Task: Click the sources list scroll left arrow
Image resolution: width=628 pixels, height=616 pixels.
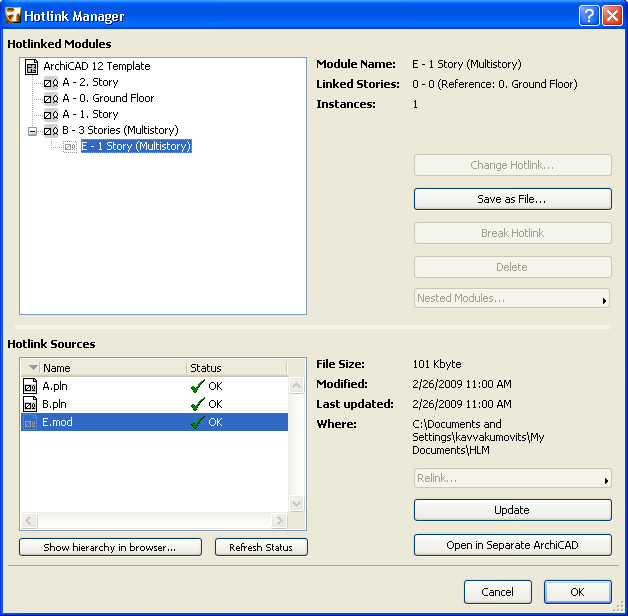Action: (x=29, y=521)
